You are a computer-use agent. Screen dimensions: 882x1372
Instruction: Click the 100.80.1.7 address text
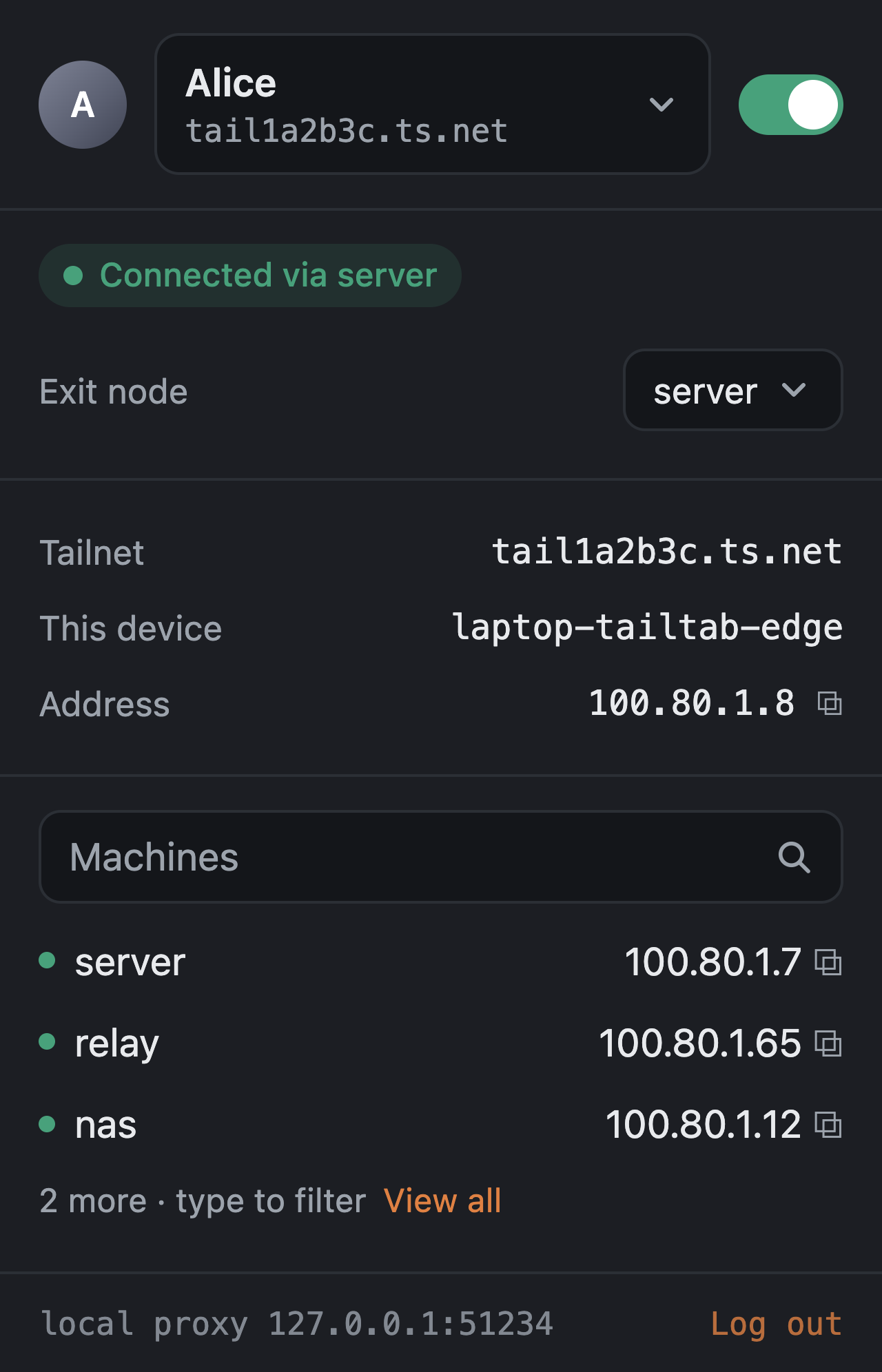pyautogui.click(x=712, y=962)
